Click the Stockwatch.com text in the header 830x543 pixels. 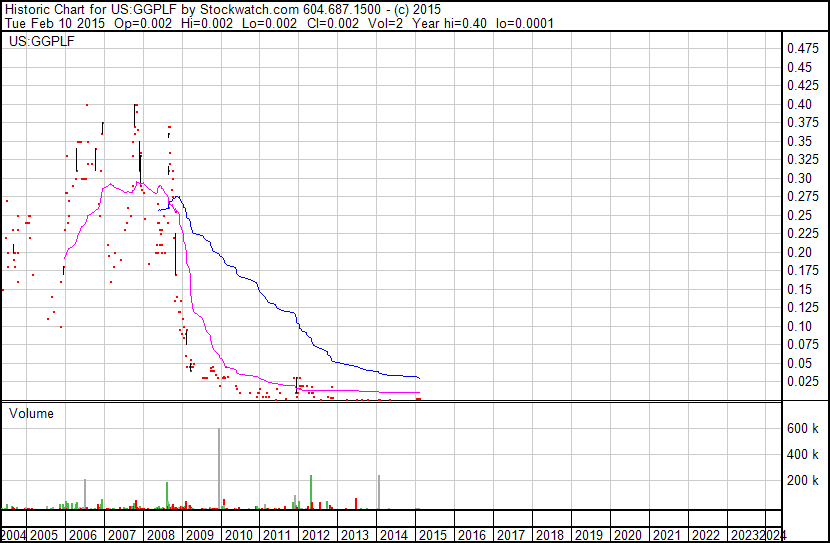click(x=249, y=10)
